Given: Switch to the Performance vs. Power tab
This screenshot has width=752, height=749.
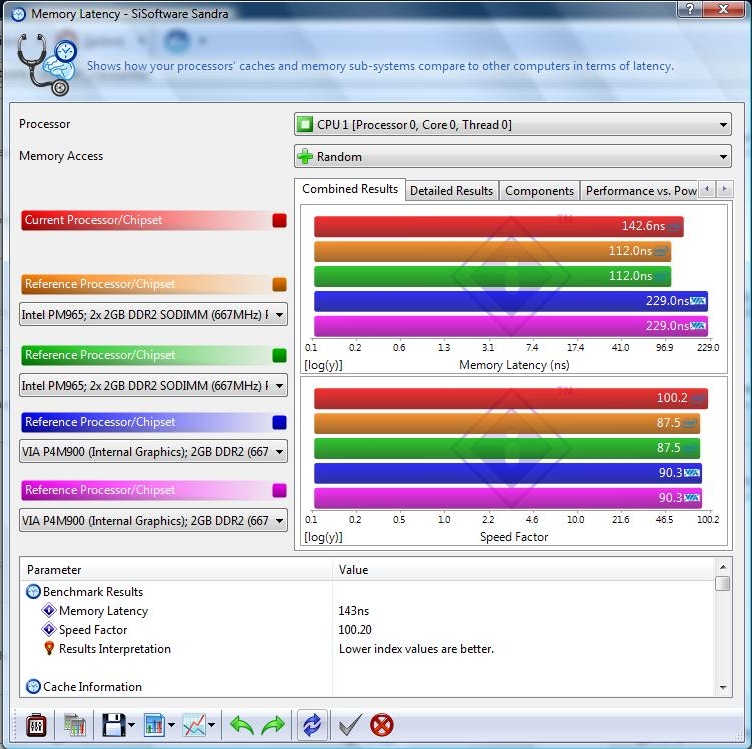Looking at the screenshot, I should (x=640, y=191).
